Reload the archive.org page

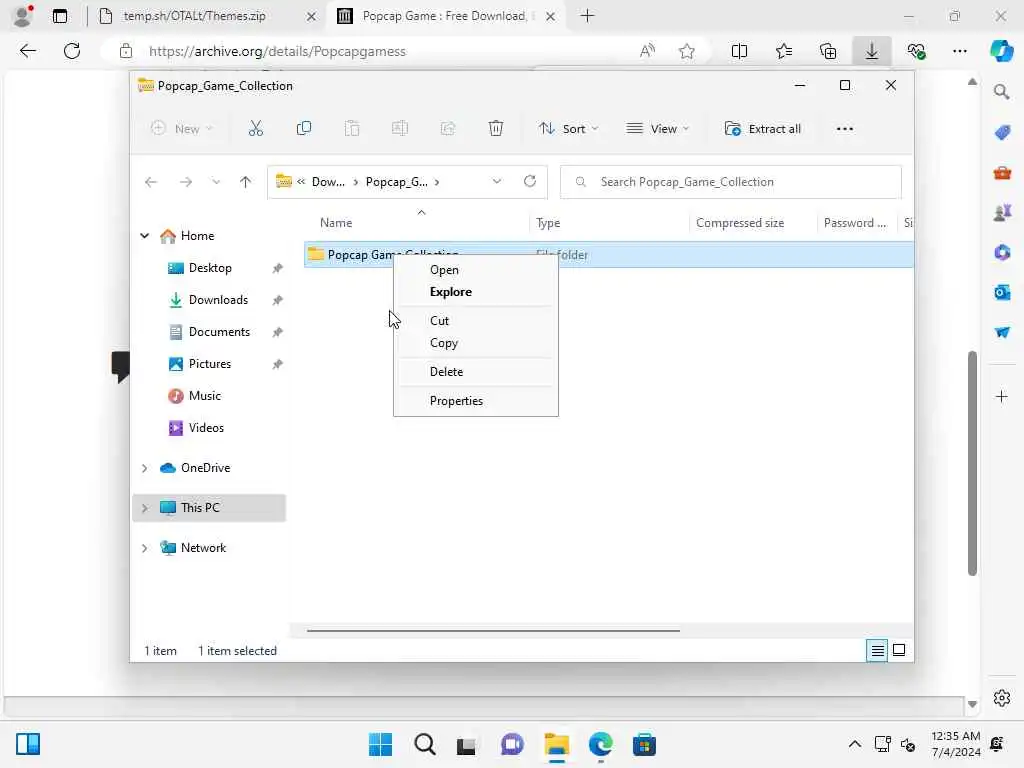point(72,51)
